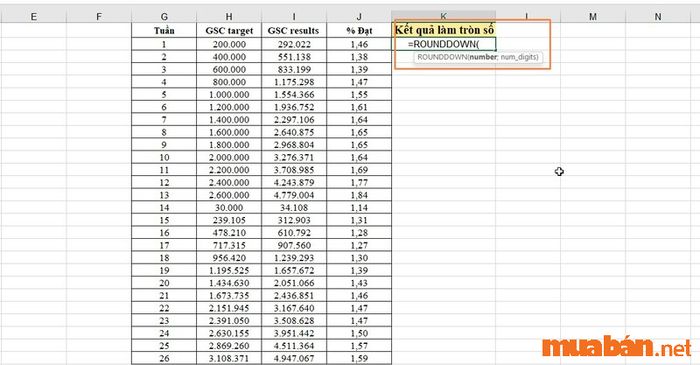Click GSC target cell 1.673.735
The image size is (700, 365).
click(x=229, y=295)
